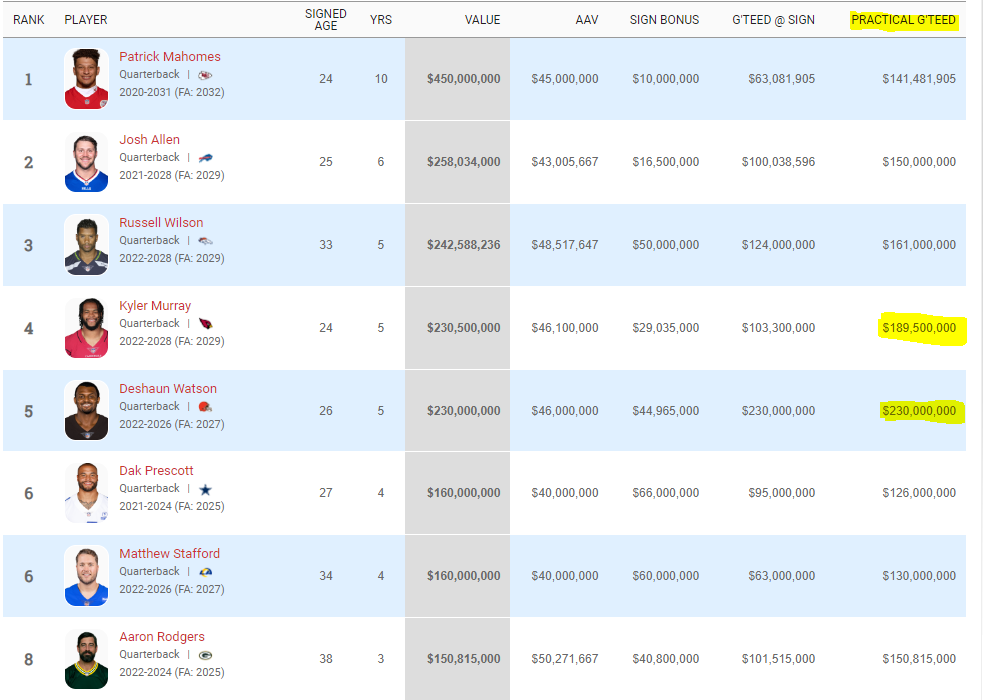Click the Buffalo Bills logo beside Josh Allen
This screenshot has width=983, height=700.
[x=205, y=158]
